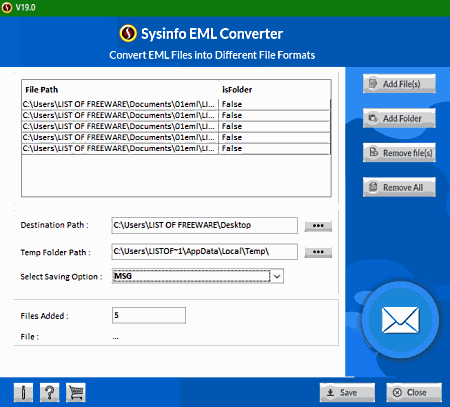Click the Sysinfo logo in the title bar
450x407 pixels.
[x=7, y=7]
